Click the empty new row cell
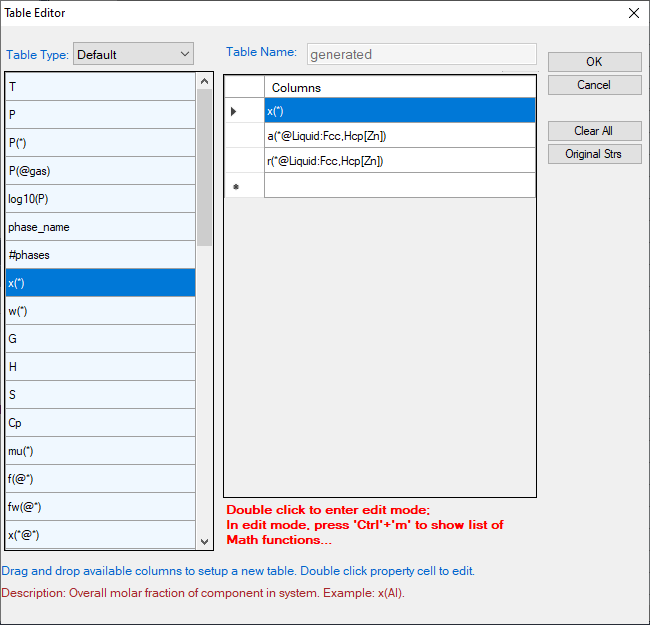 pyautogui.click(x=399, y=185)
